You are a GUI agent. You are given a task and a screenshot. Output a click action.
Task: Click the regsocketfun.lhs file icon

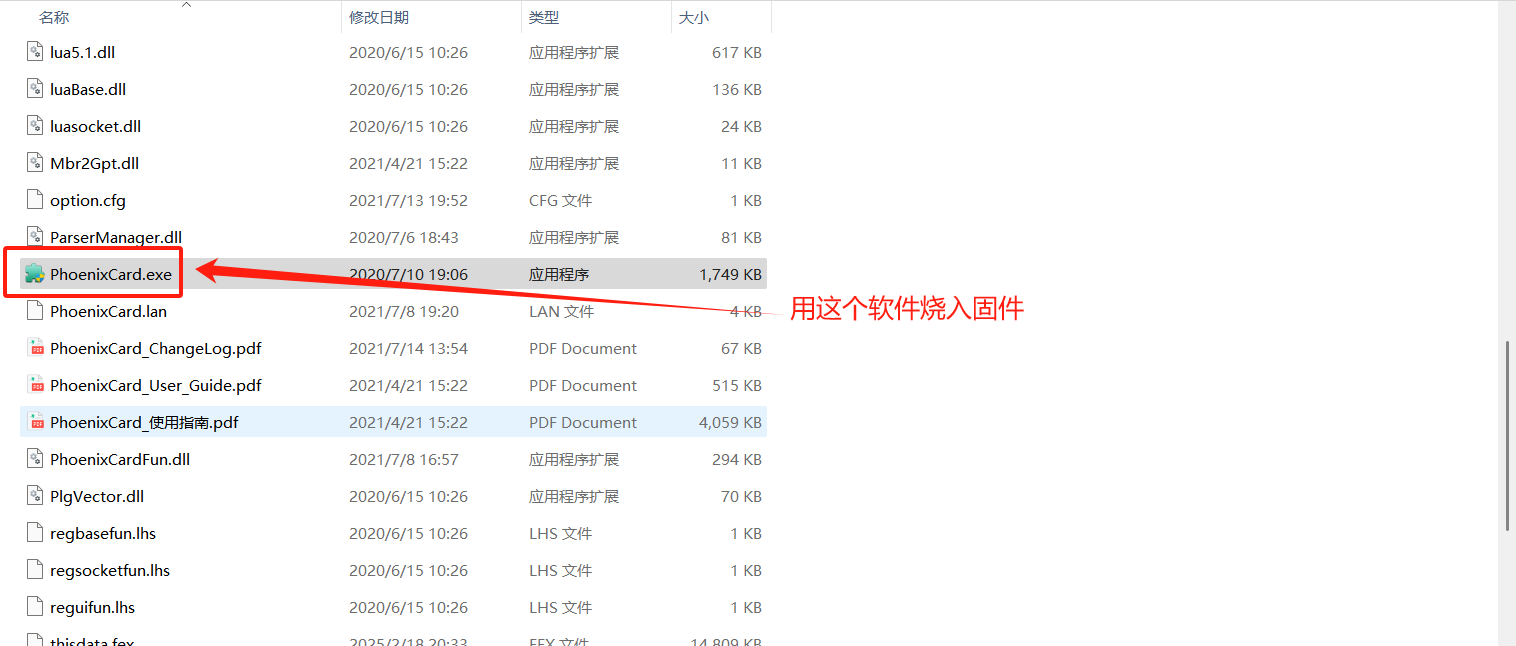35,570
